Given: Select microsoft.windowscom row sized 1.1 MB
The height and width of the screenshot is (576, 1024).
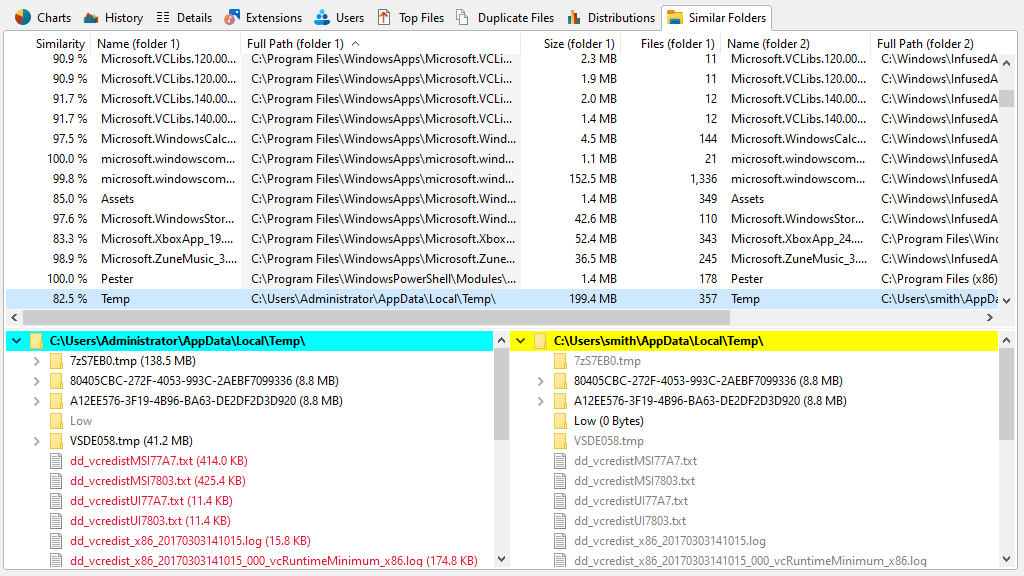Looking at the screenshot, I should [x=502, y=159].
